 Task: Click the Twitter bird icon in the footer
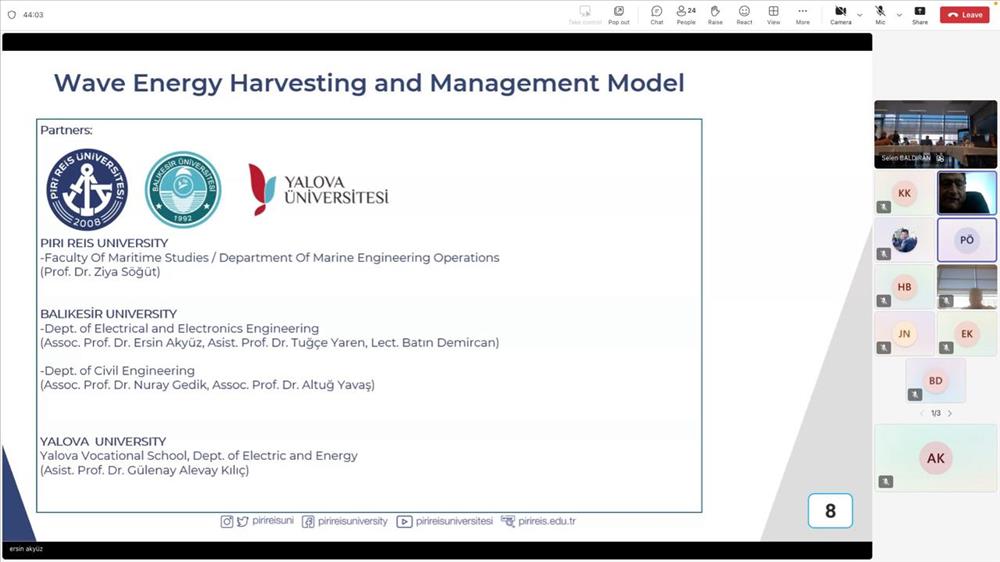(242, 522)
